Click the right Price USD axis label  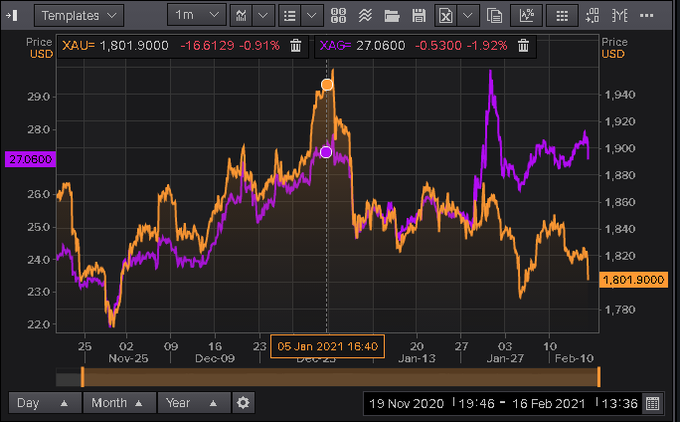(x=614, y=48)
